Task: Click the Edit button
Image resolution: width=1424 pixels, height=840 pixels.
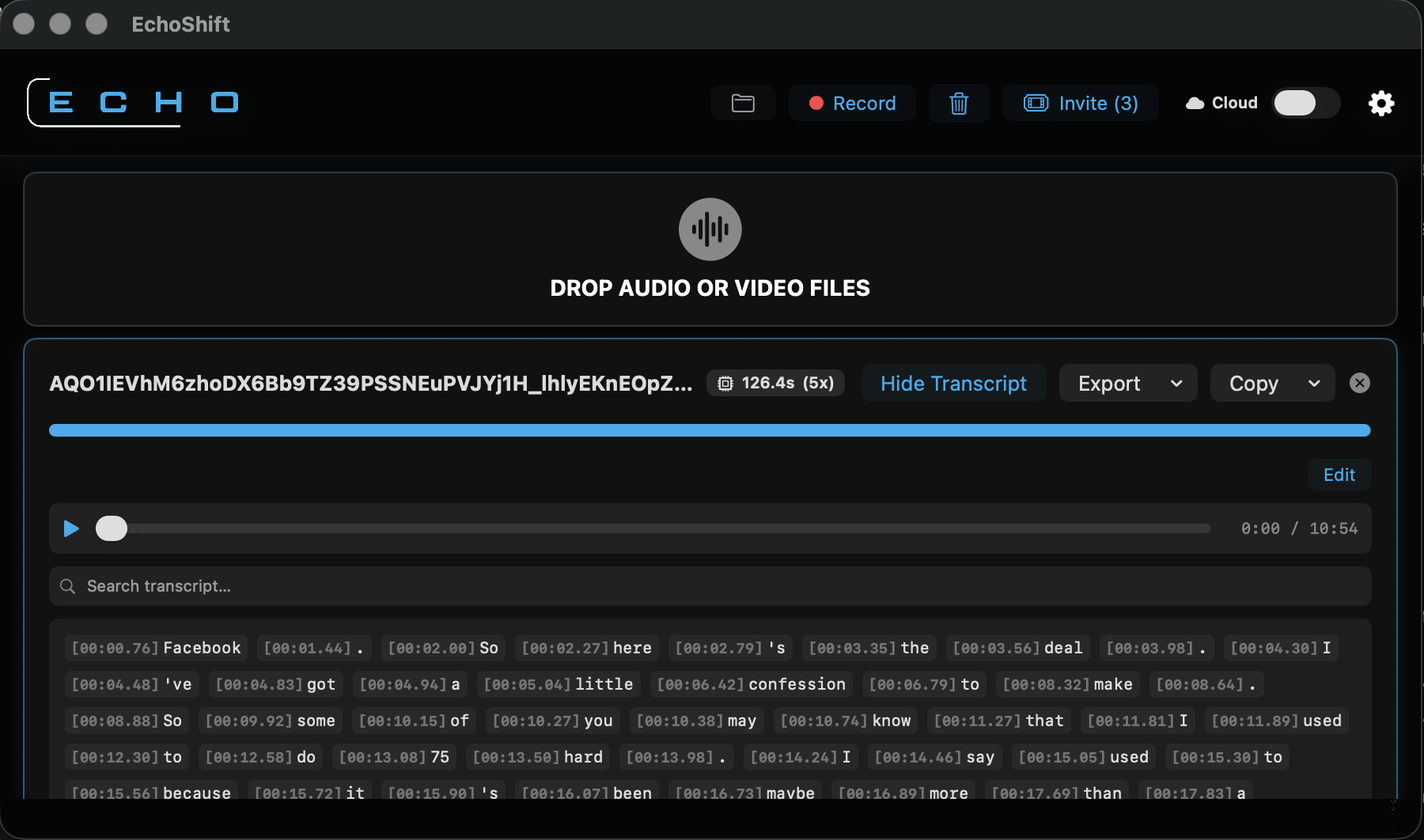Action: pyautogui.click(x=1339, y=475)
